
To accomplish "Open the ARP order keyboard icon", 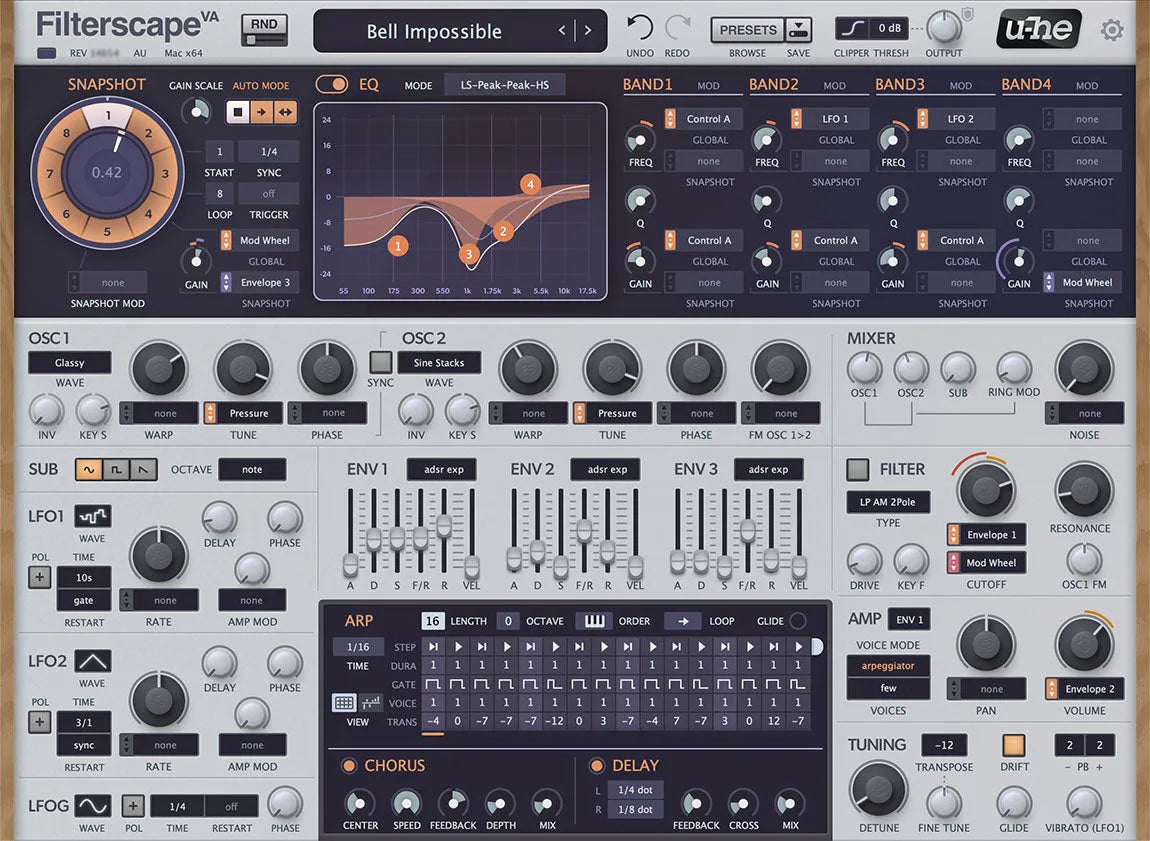I will click(x=596, y=621).
